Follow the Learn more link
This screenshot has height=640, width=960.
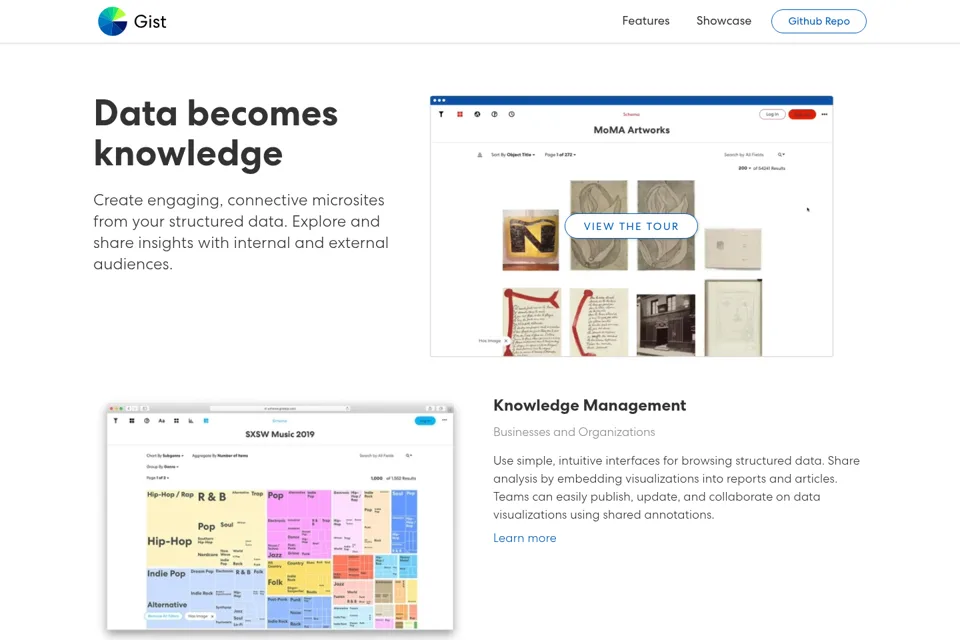(525, 538)
